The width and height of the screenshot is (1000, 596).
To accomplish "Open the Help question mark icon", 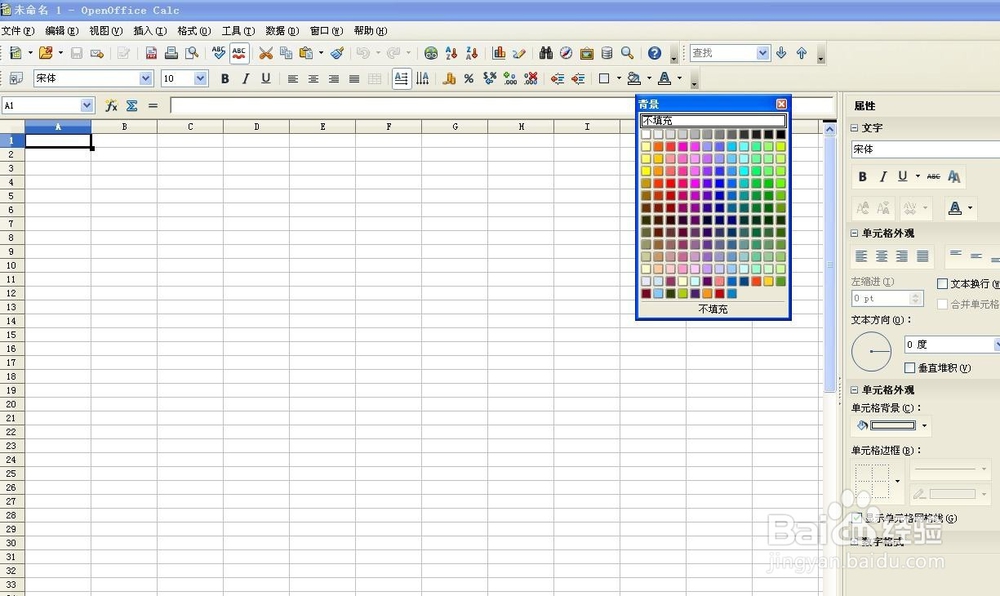I will [x=654, y=54].
